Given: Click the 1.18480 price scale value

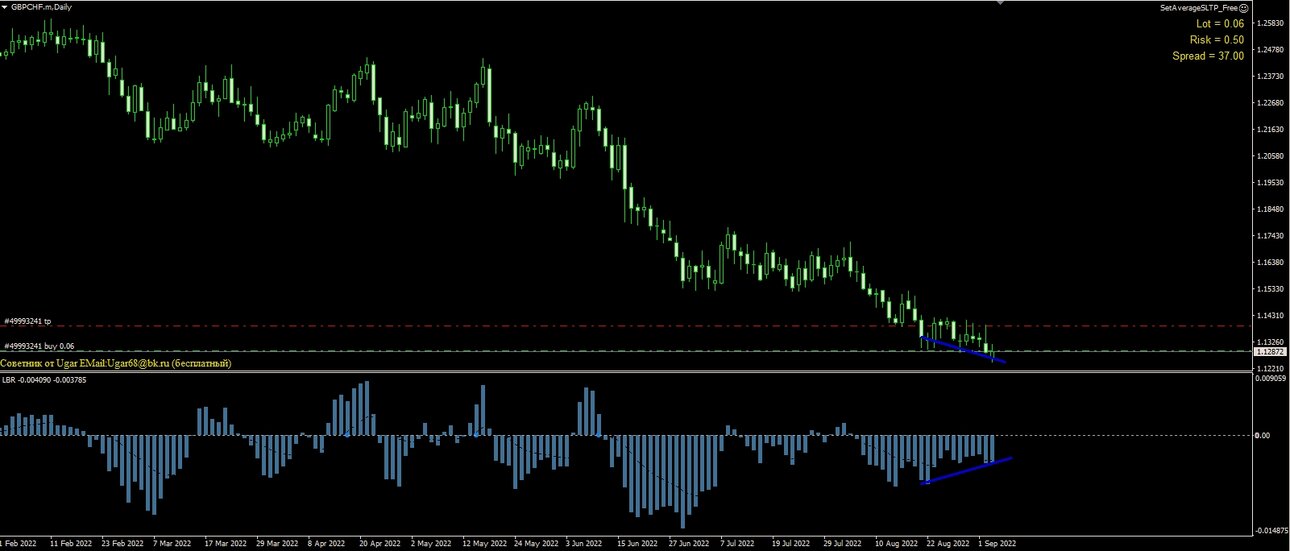Looking at the screenshot, I should click(1272, 209).
